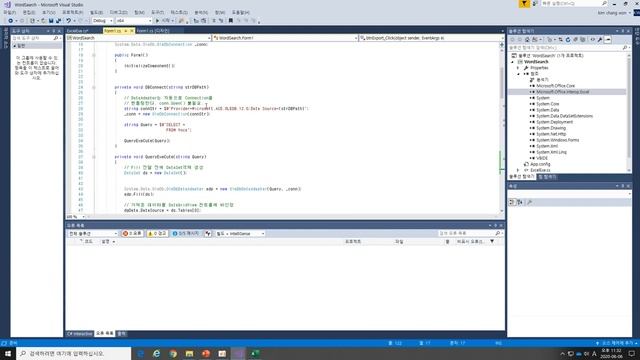Open Excel from the taskbar
The height and width of the screenshot is (360, 640).
(255, 353)
